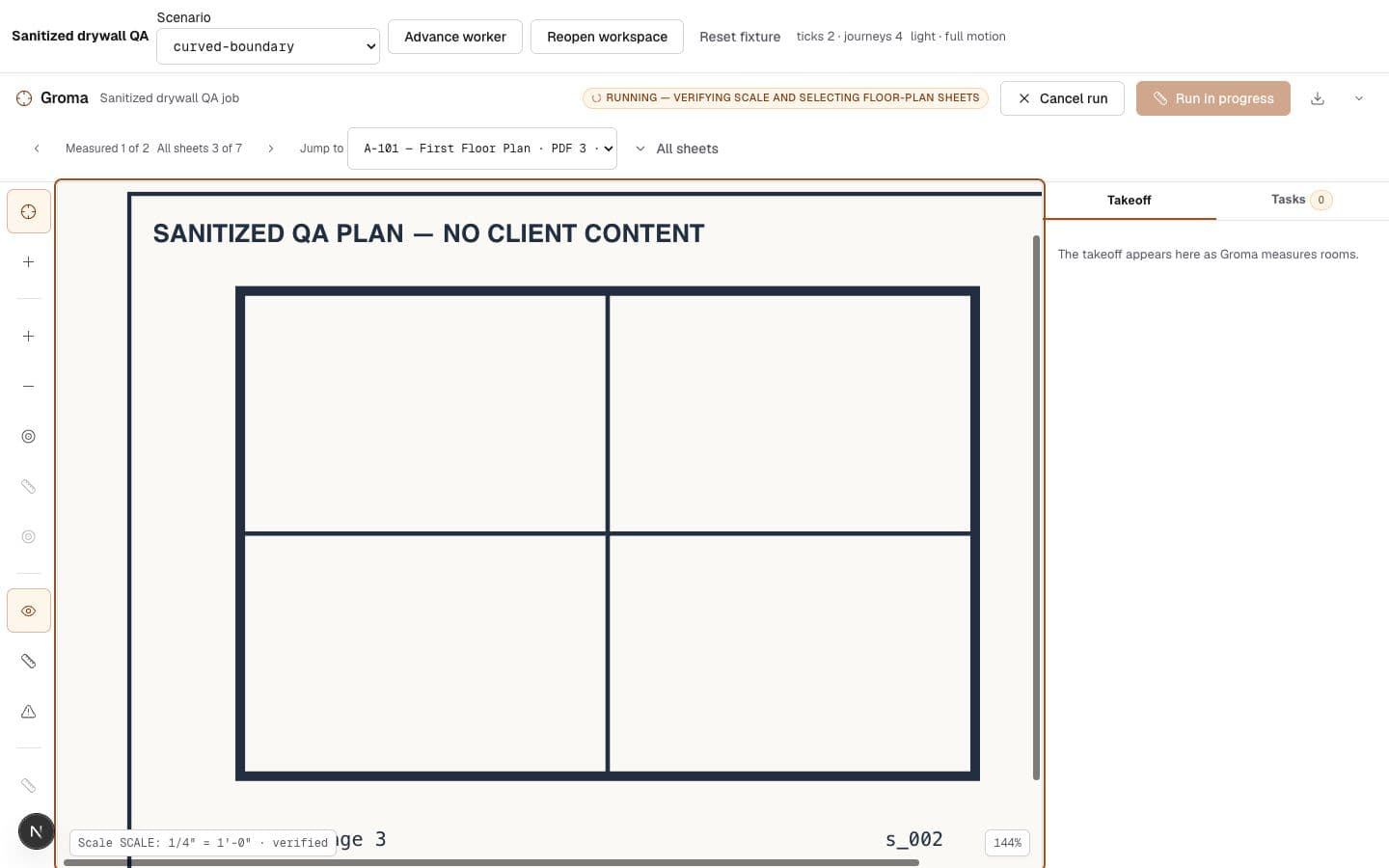Click the download icon next to Run in progress
Screen dimensions: 1389x868
(x=1318, y=98)
